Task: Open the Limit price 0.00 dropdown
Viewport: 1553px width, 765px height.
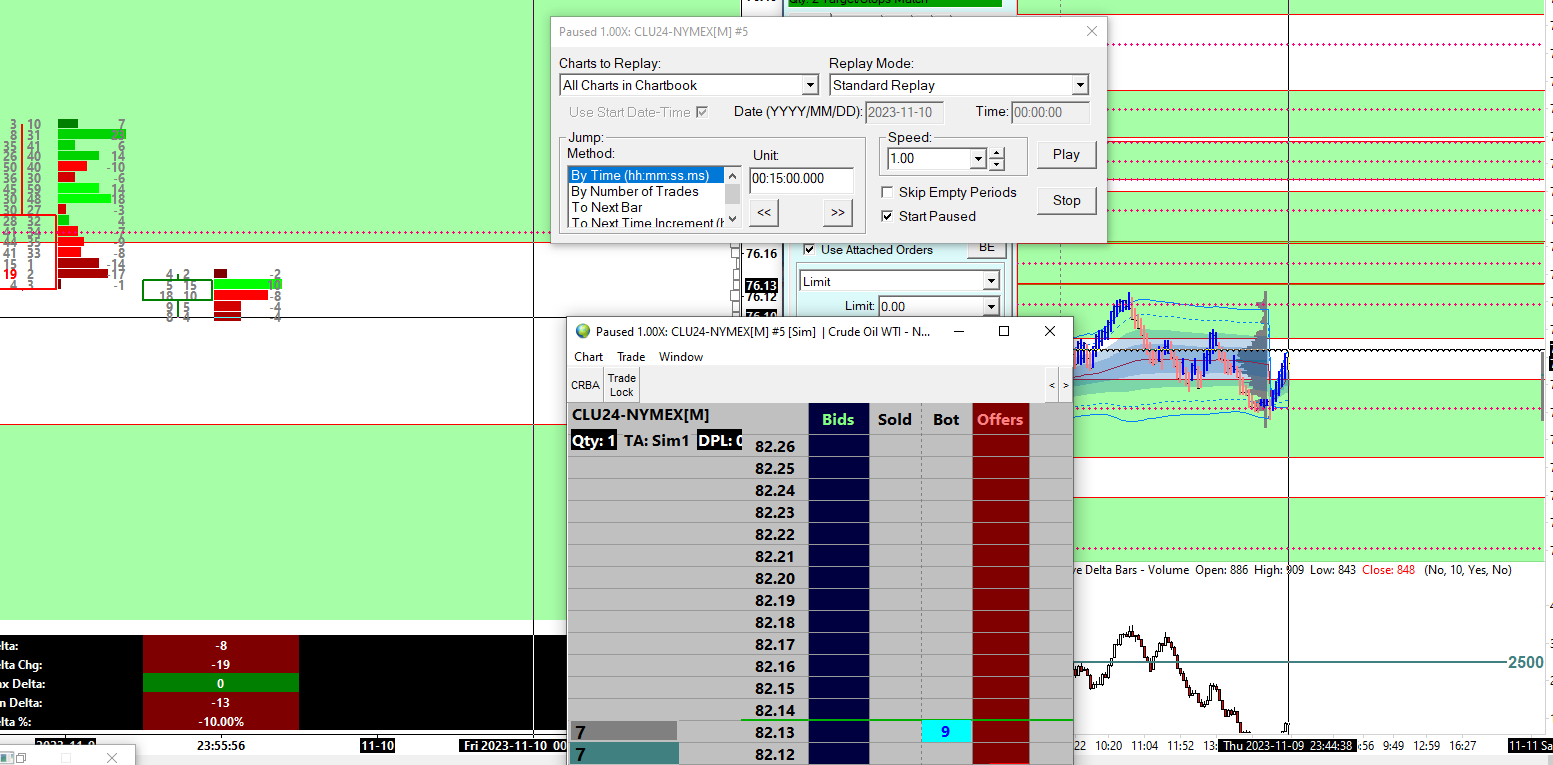Action: 991,307
